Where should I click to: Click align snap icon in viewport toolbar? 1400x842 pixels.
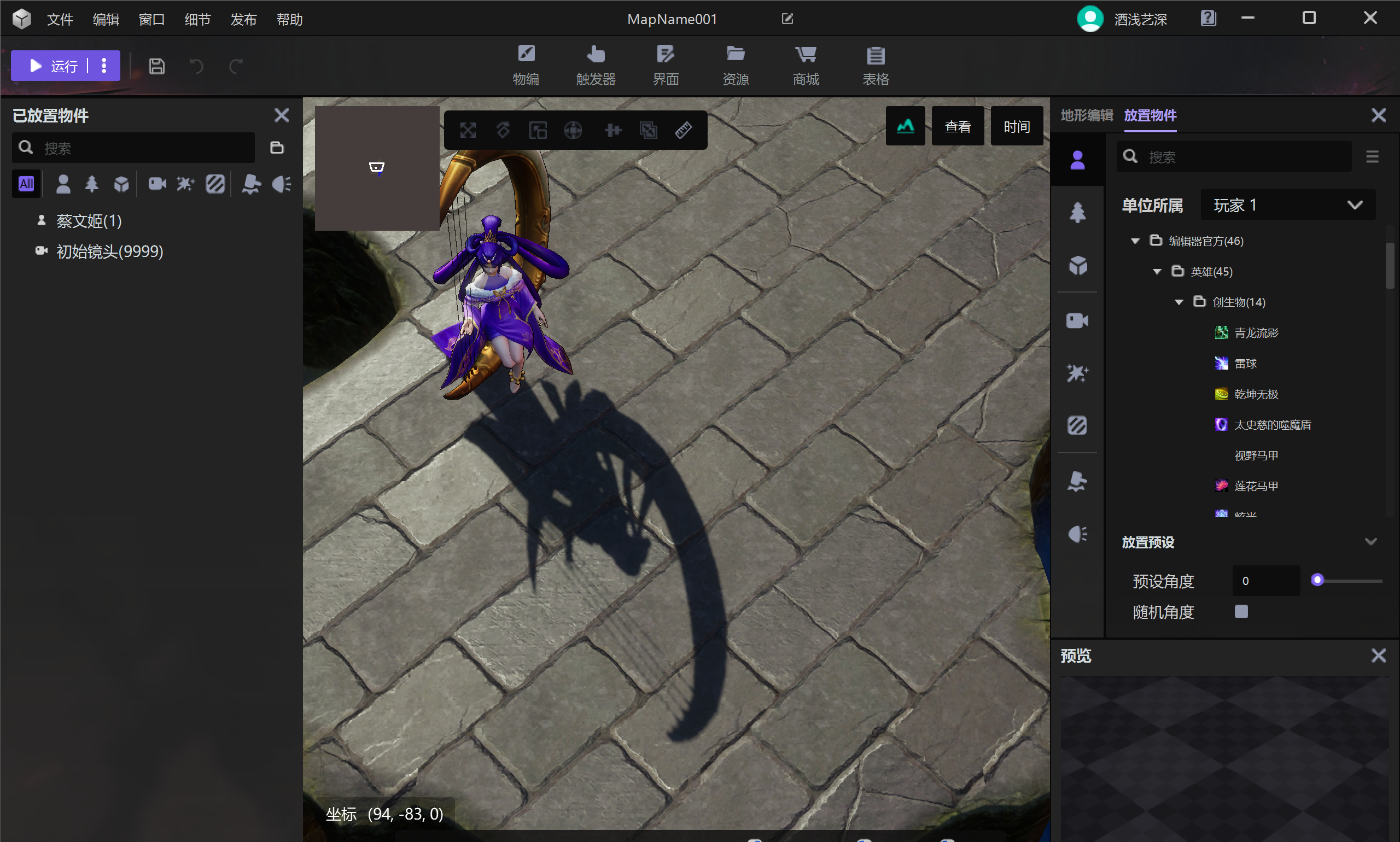click(x=613, y=131)
